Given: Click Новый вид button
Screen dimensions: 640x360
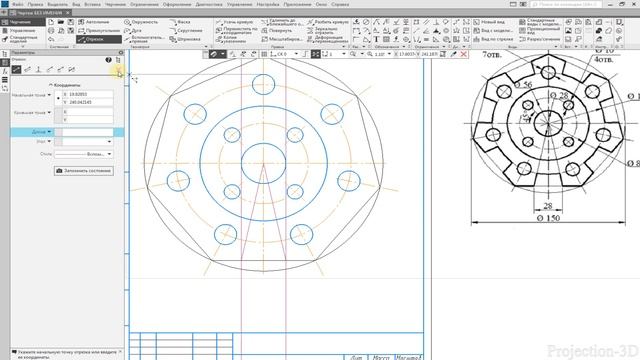Looking at the screenshot, I should coord(489,22).
